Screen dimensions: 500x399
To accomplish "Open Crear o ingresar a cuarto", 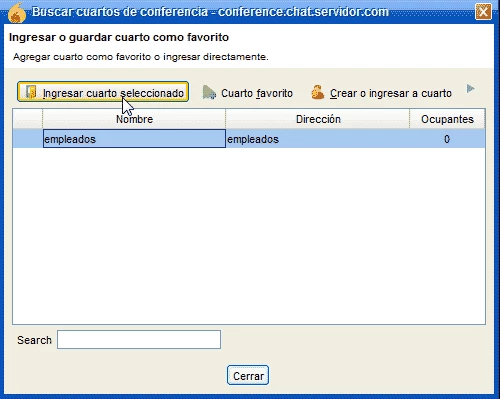I will click(x=381, y=93).
